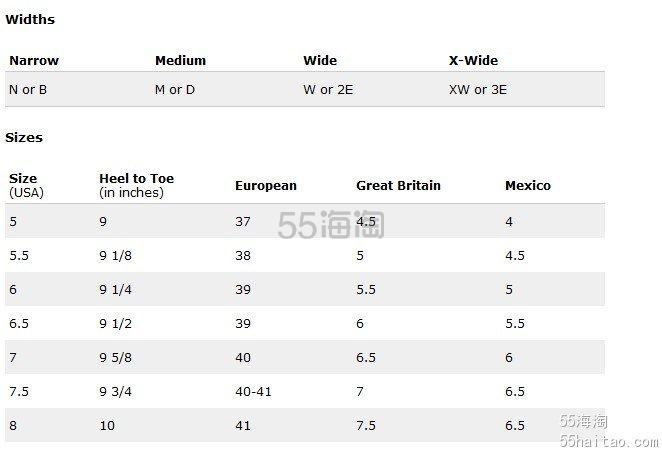Screen dimensions: 662x450
Task: Select the X-Wide column header
Action: point(473,60)
